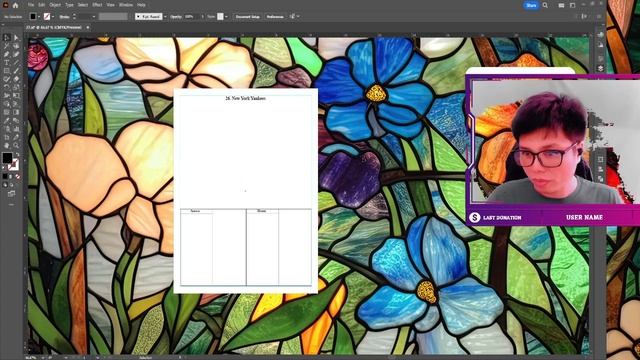
Task: Set paint mode to Gradient
Action: [x=11, y=176]
